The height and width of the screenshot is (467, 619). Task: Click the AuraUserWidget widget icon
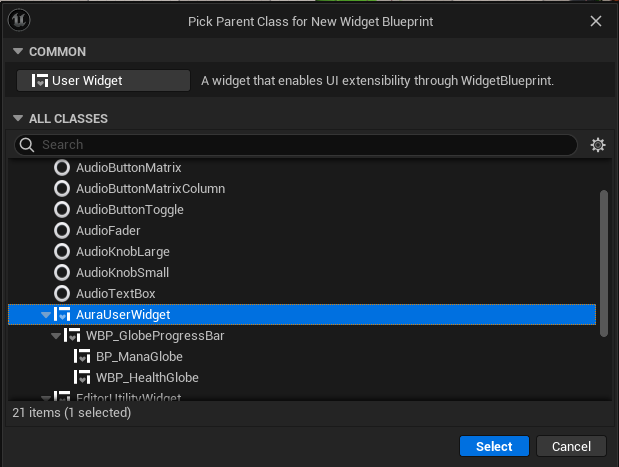tap(63, 315)
